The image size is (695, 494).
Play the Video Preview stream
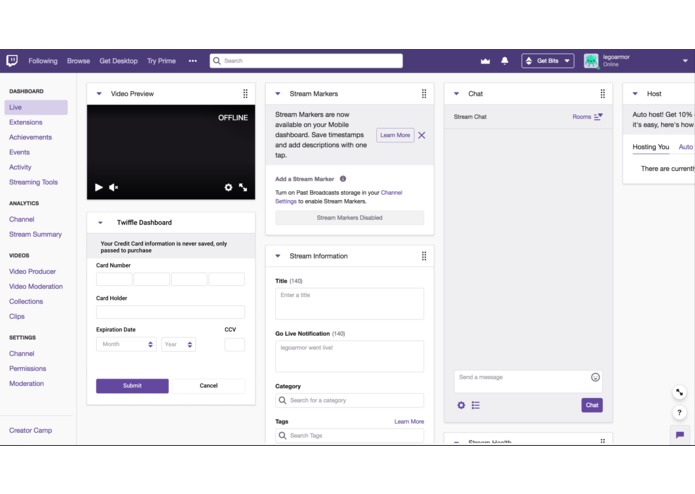98,187
